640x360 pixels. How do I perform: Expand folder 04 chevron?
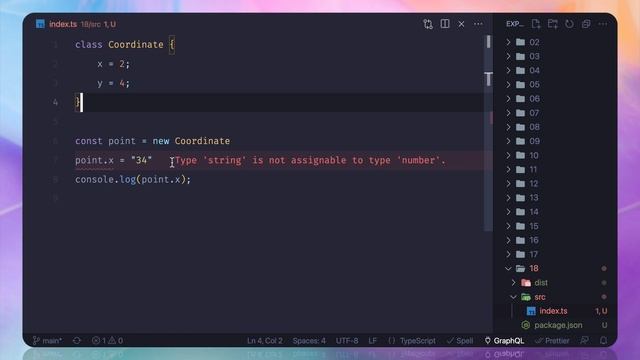point(509,70)
